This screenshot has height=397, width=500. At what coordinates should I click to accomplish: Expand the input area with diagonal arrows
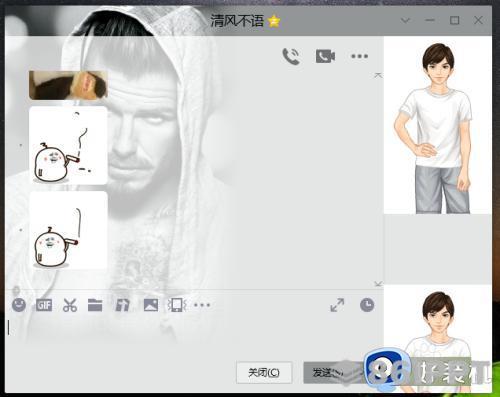coord(337,305)
